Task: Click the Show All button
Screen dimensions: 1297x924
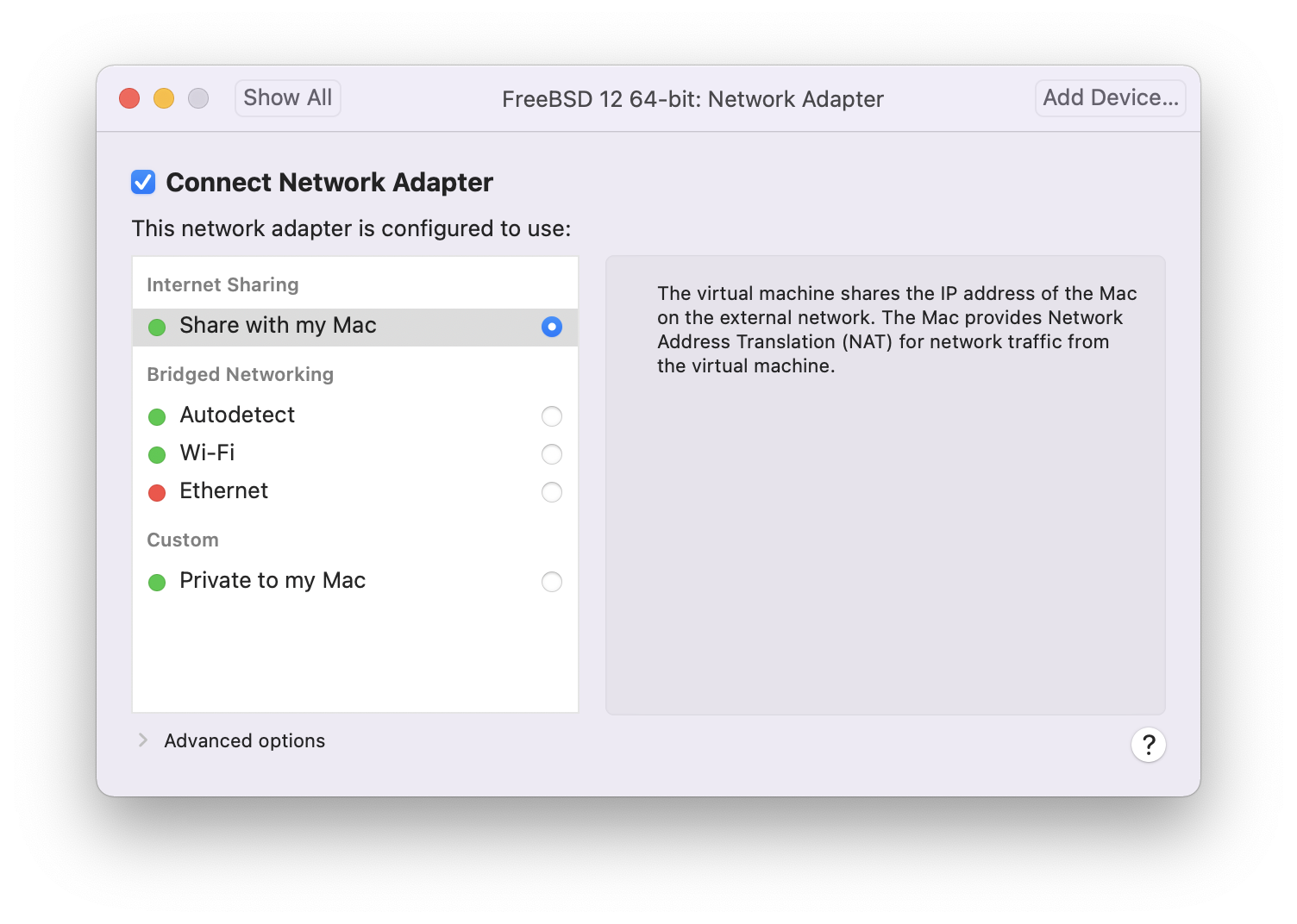Action: [288, 98]
